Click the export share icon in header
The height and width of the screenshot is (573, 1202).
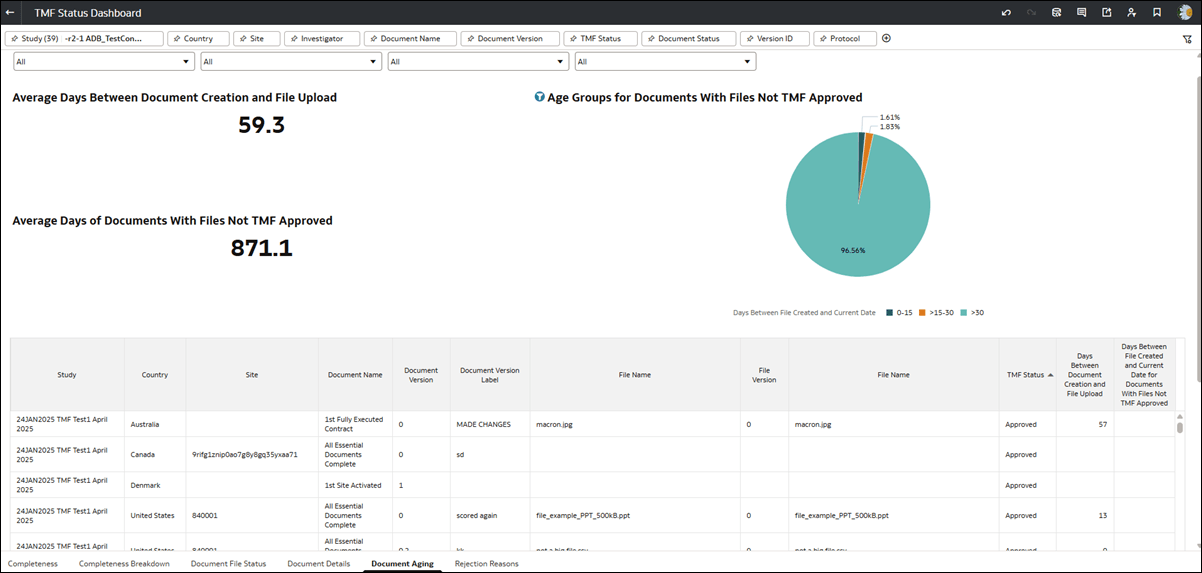click(1106, 13)
